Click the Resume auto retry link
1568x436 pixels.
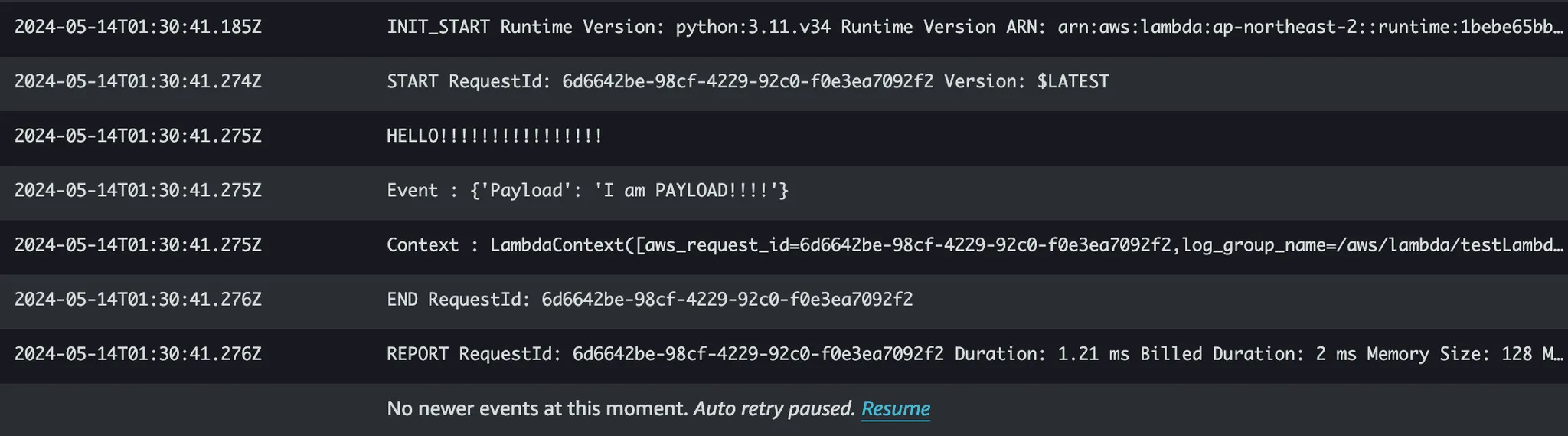(x=895, y=408)
